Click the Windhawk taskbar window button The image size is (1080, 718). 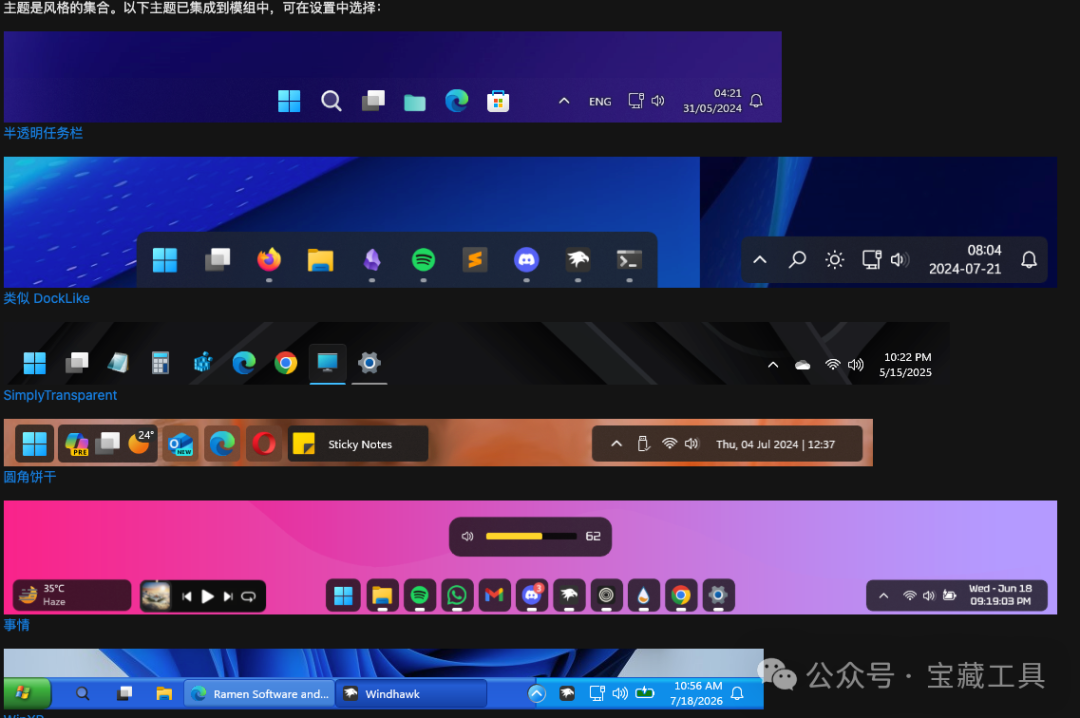pos(411,694)
